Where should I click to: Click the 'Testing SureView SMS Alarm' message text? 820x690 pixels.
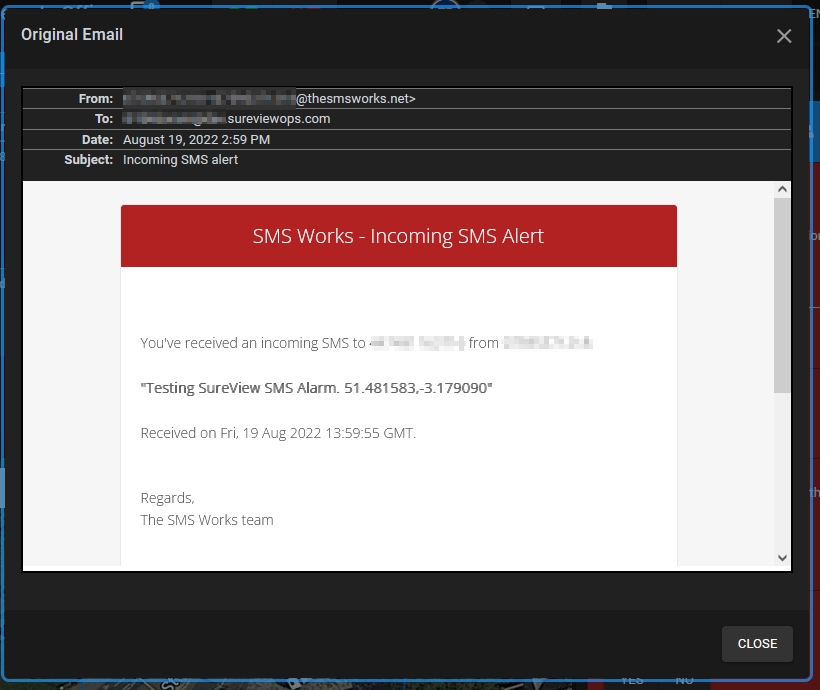coord(316,388)
